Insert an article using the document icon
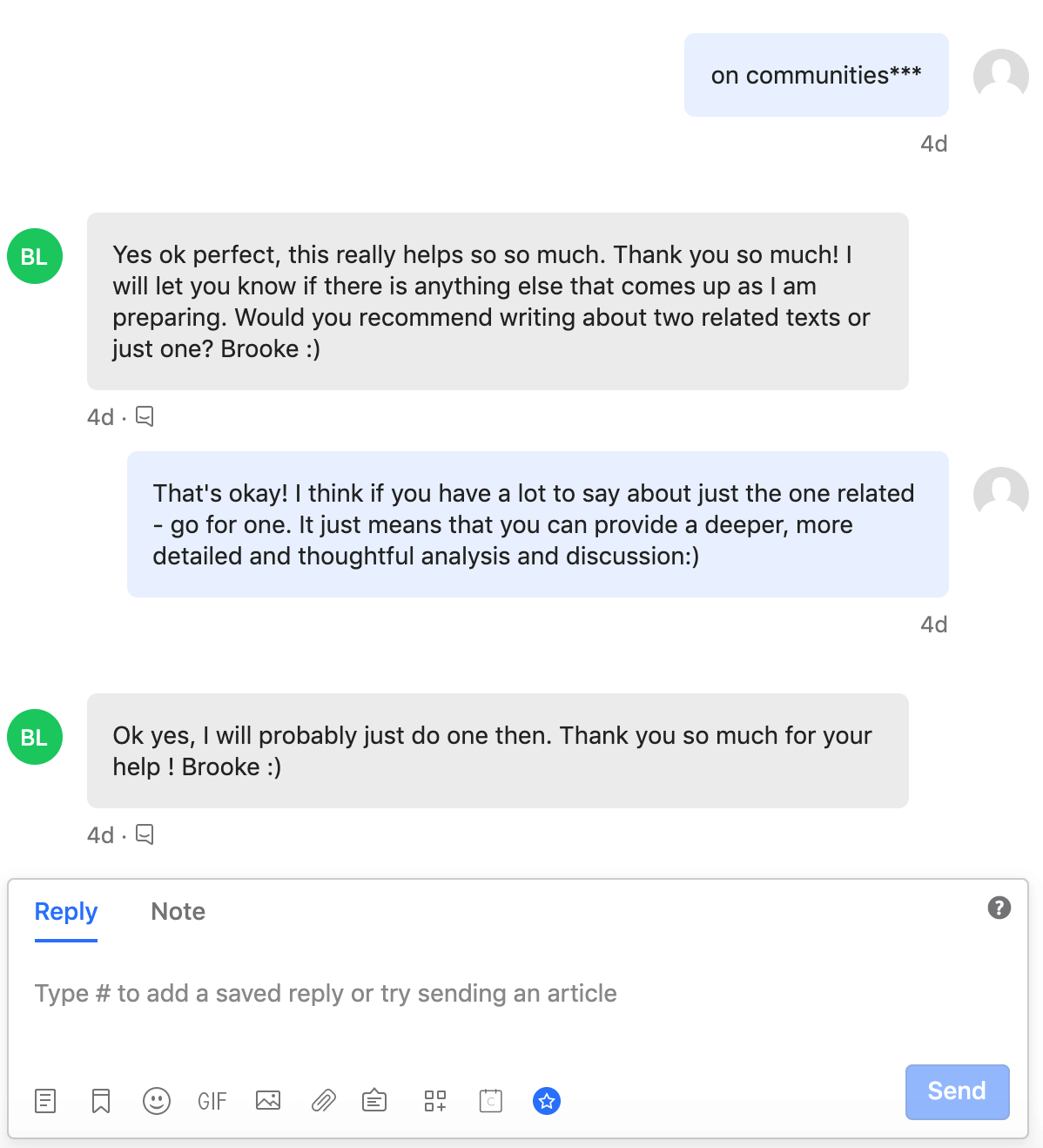 coord(45,1101)
